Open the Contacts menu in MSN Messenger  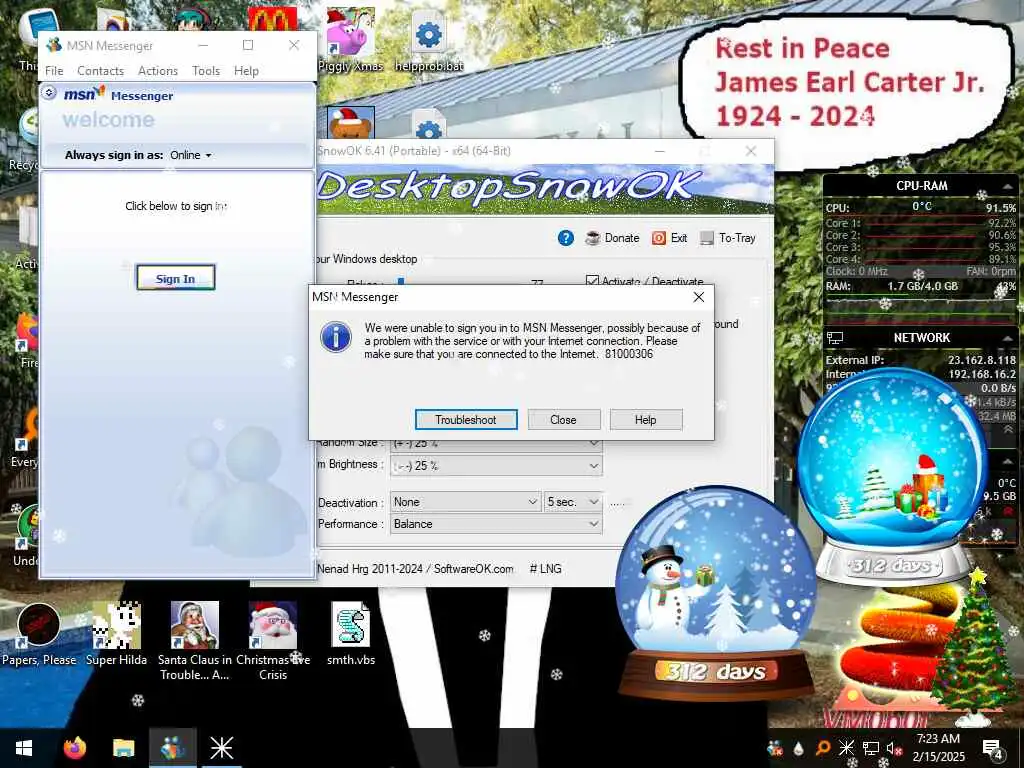pyautogui.click(x=100, y=71)
